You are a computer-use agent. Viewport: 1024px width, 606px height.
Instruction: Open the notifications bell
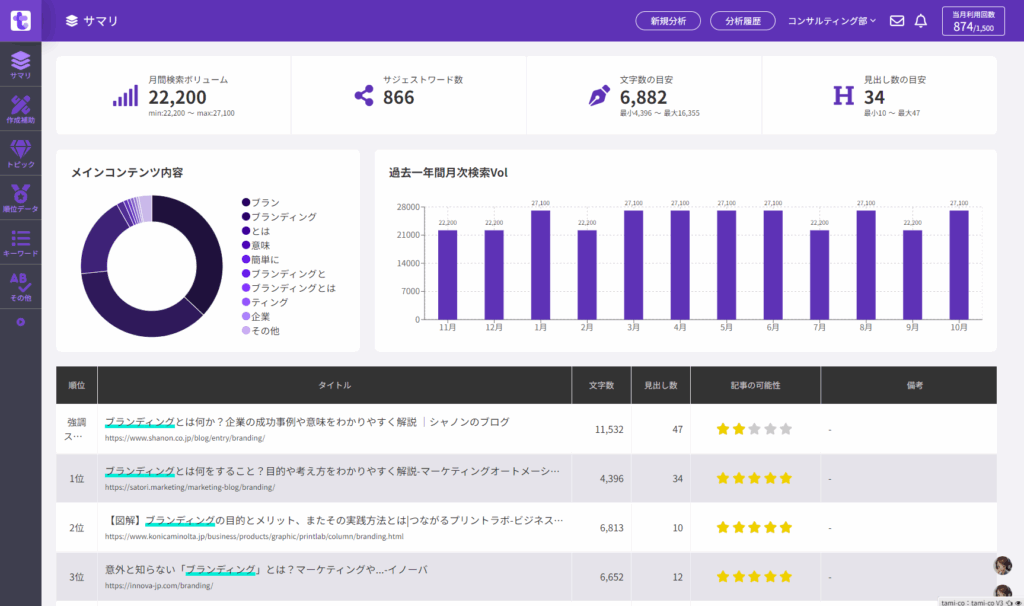[x=921, y=21]
